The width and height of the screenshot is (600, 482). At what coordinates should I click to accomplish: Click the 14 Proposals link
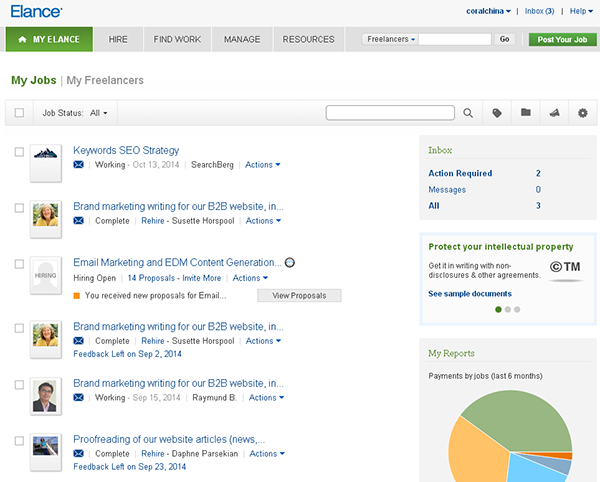click(x=151, y=278)
